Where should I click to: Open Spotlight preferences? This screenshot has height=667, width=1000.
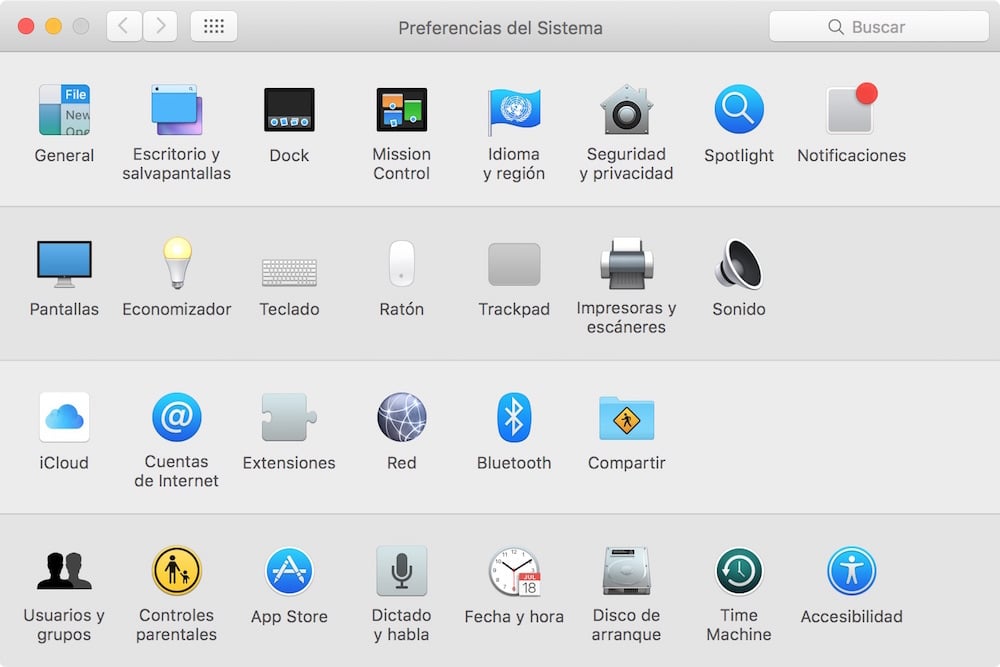[x=739, y=110]
